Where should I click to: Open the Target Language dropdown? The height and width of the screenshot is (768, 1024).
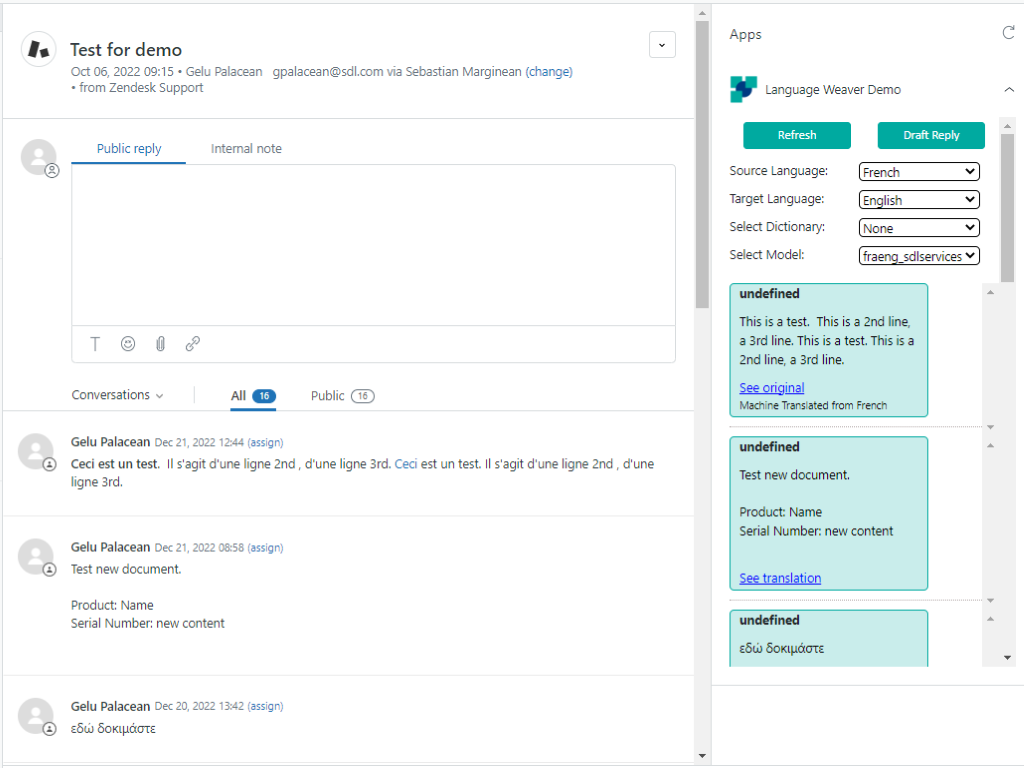[918, 199]
